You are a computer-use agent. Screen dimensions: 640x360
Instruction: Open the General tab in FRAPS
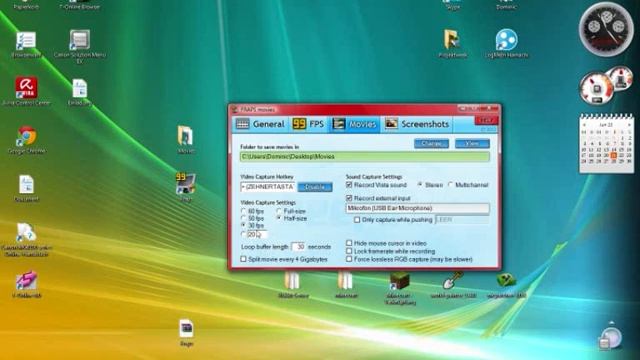click(x=260, y=124)
